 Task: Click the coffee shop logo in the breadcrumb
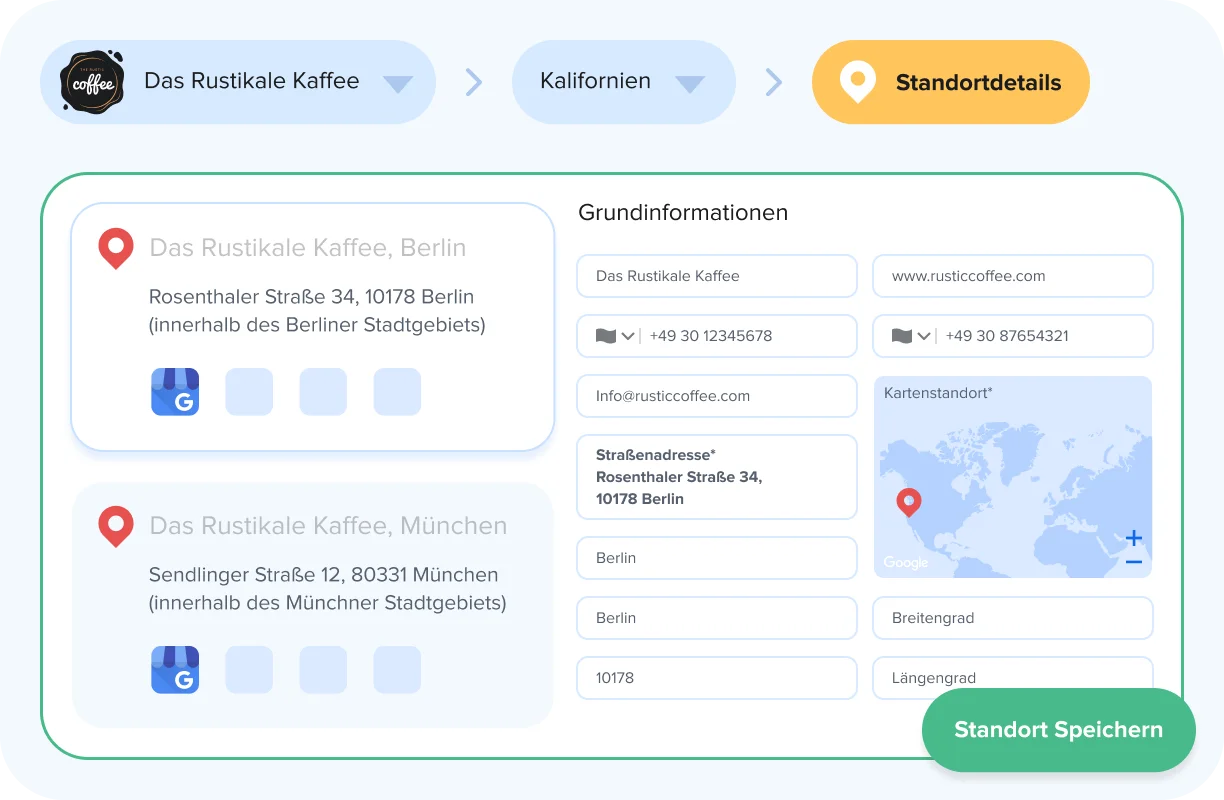pyautogui.click(x=92, y=82)
